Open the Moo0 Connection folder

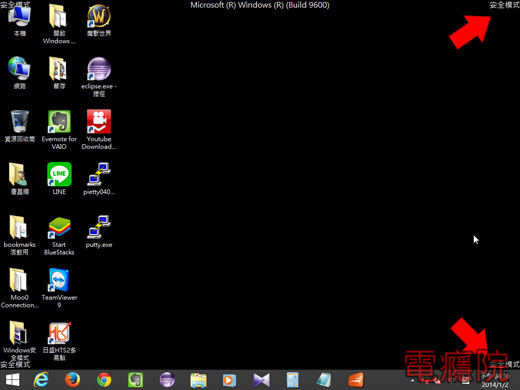[20, 288]
